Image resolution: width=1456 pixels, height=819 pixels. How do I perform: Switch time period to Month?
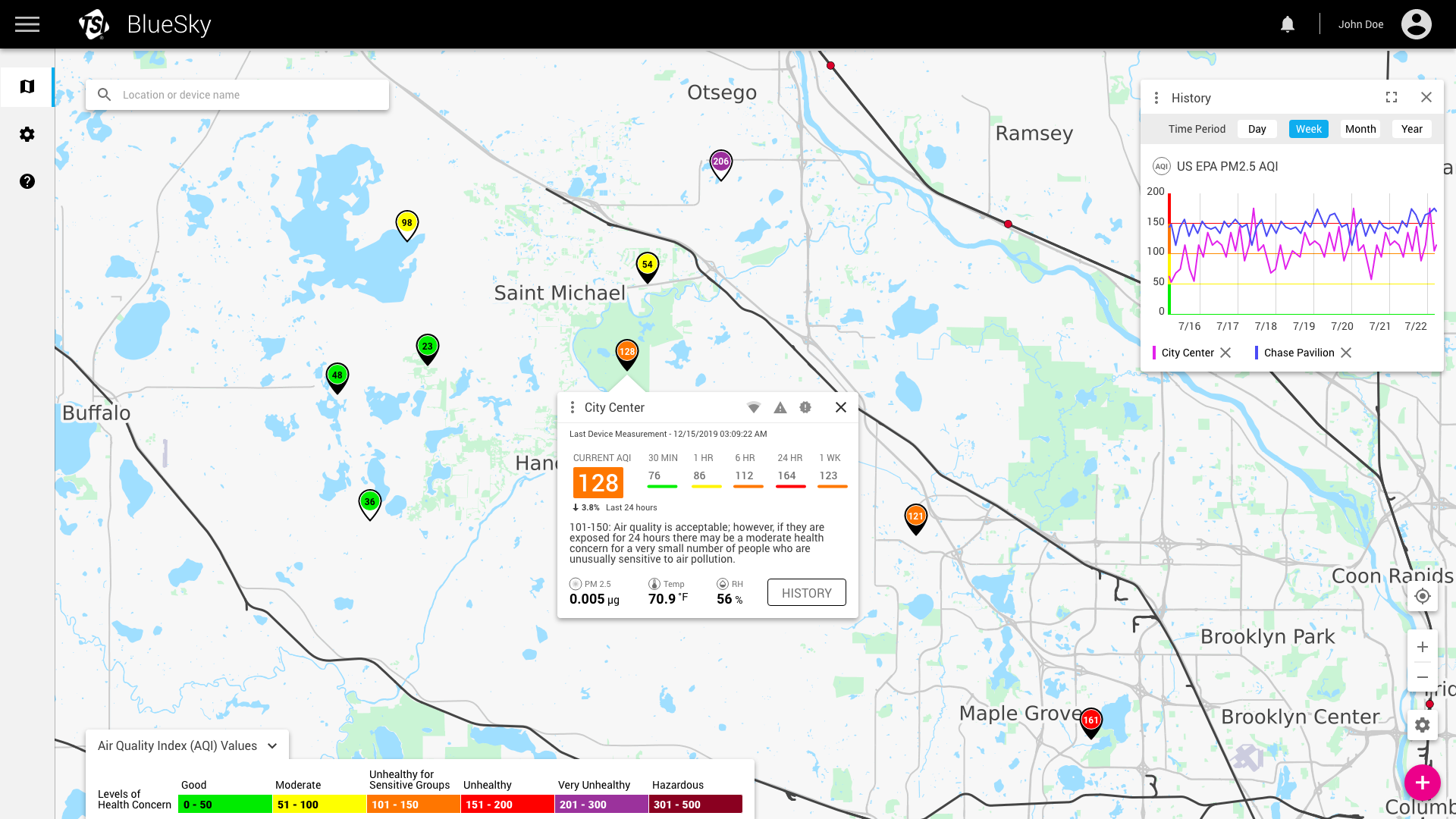1360,129
